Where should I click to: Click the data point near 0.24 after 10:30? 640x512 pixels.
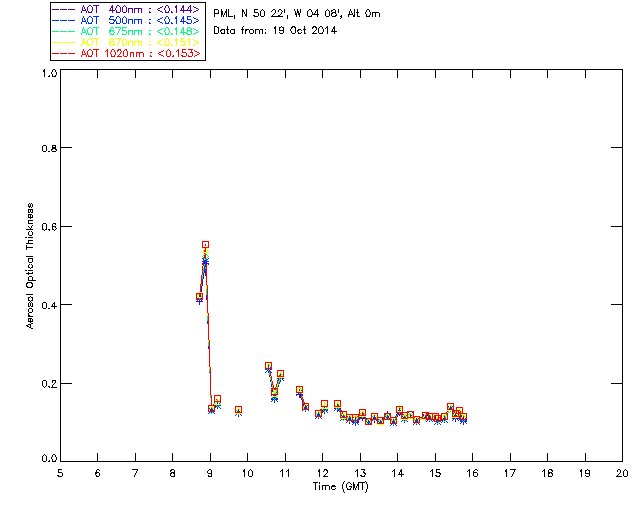click(268, 366)
